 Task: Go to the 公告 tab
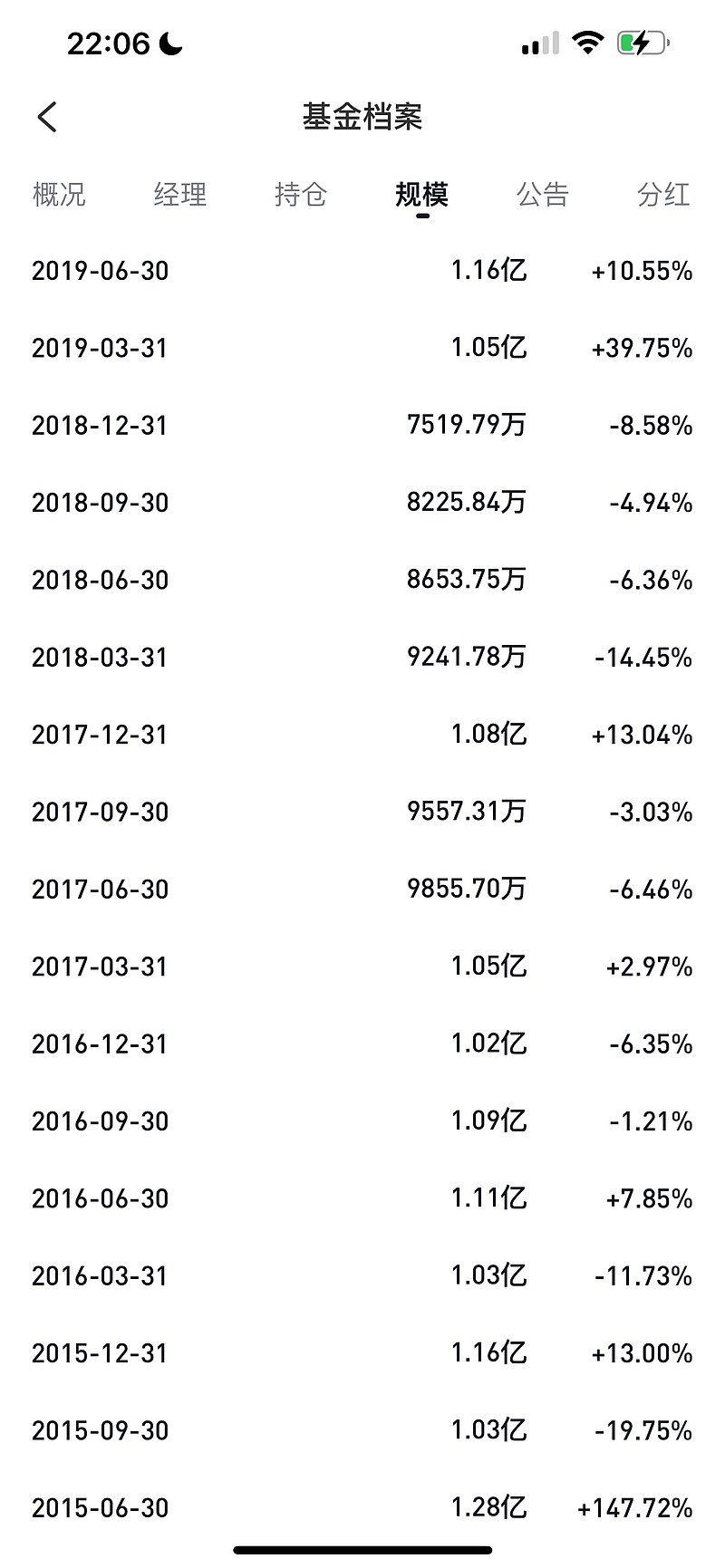click(x=543, y=194)
